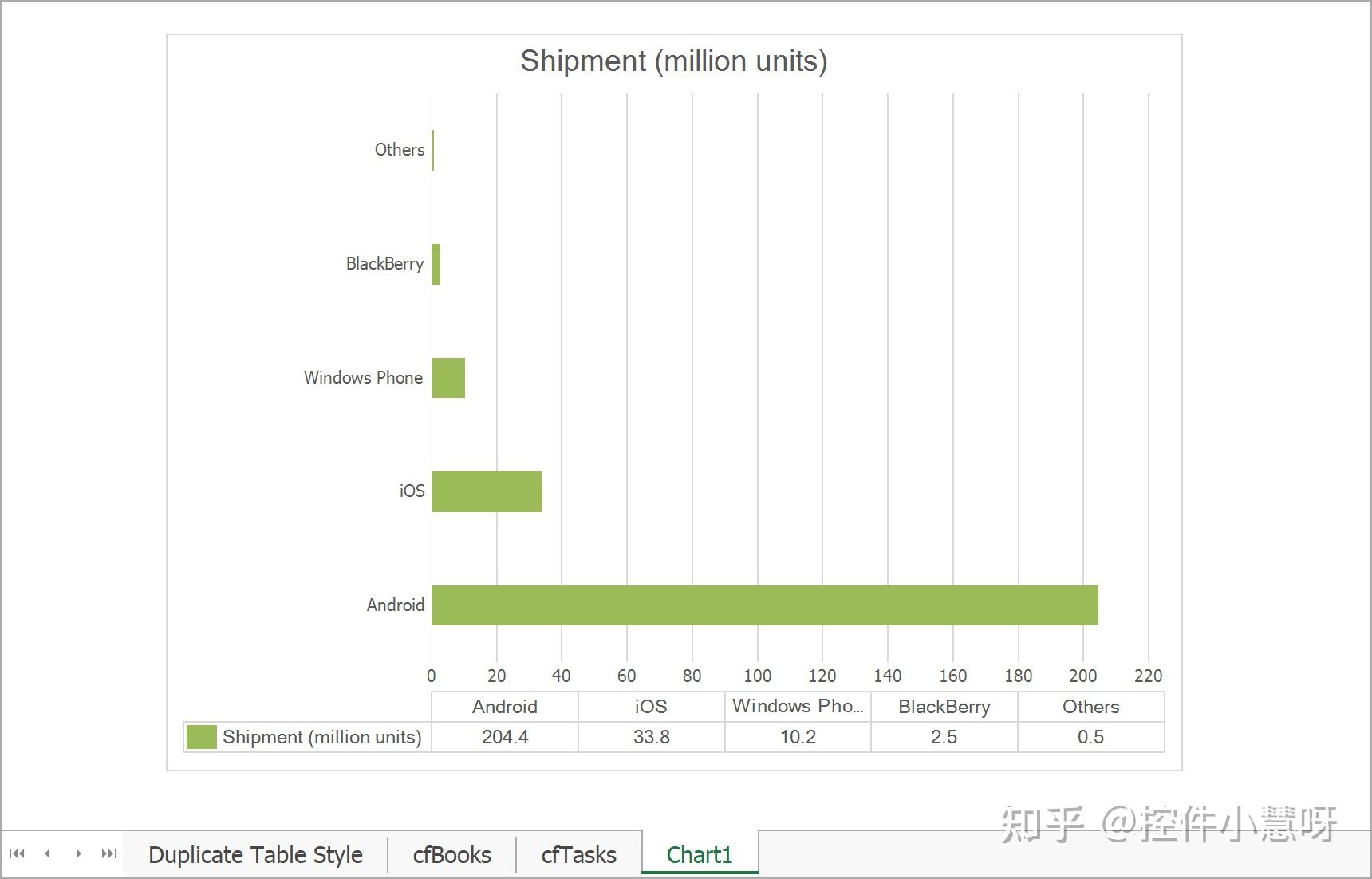Click the 0.5 value in data table
Screen dimensions: 1372x879
1090,737
